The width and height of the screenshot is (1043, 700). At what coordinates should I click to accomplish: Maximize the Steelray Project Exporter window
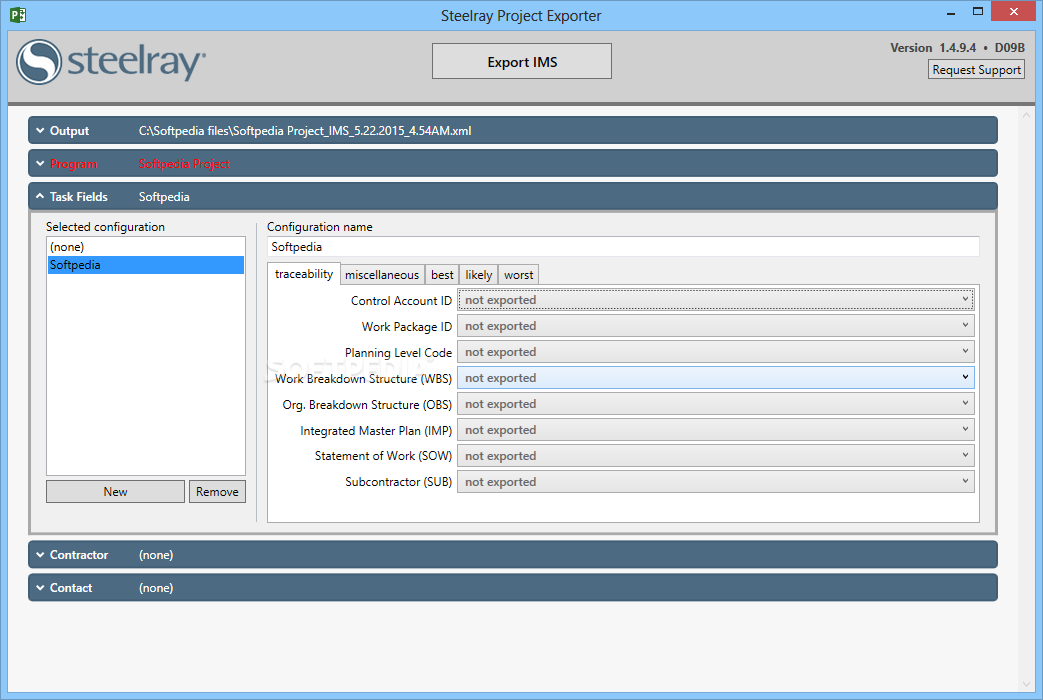(978, 11)
